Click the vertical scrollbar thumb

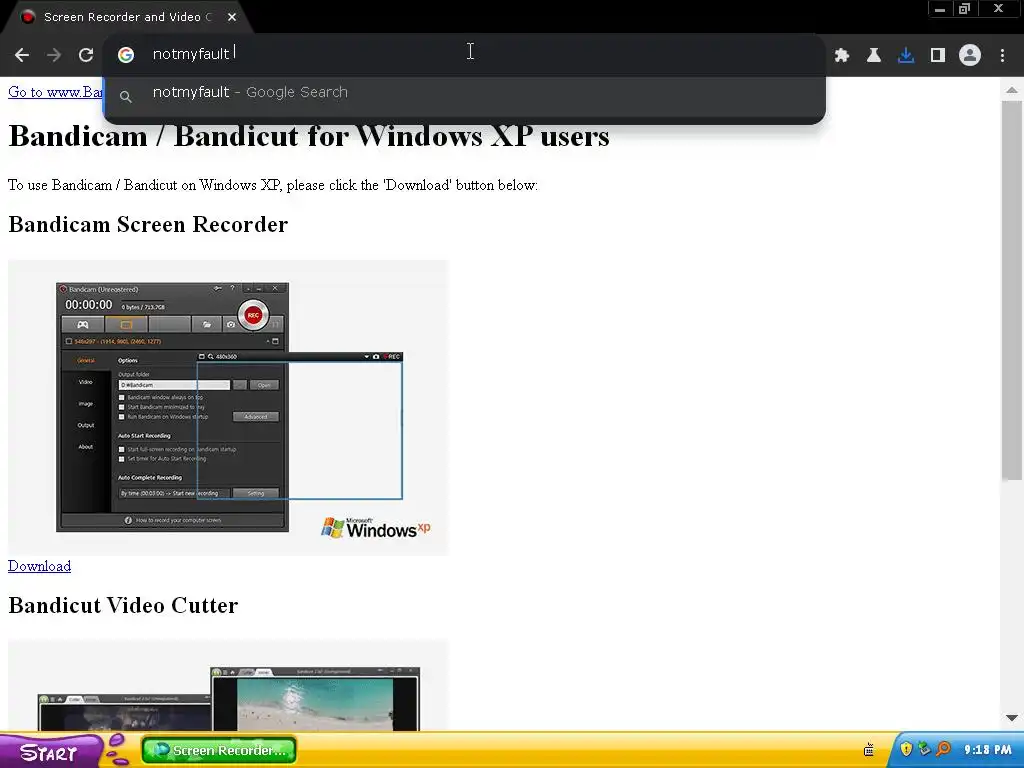pyautogui.click(x=1012, y=291)
